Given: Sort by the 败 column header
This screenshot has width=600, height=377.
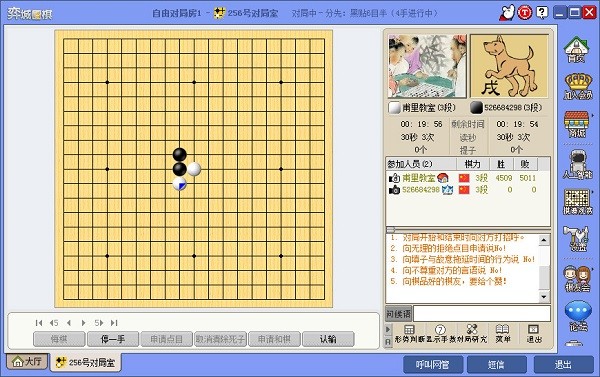Looking at the screenshot, I should click(525, 164).
